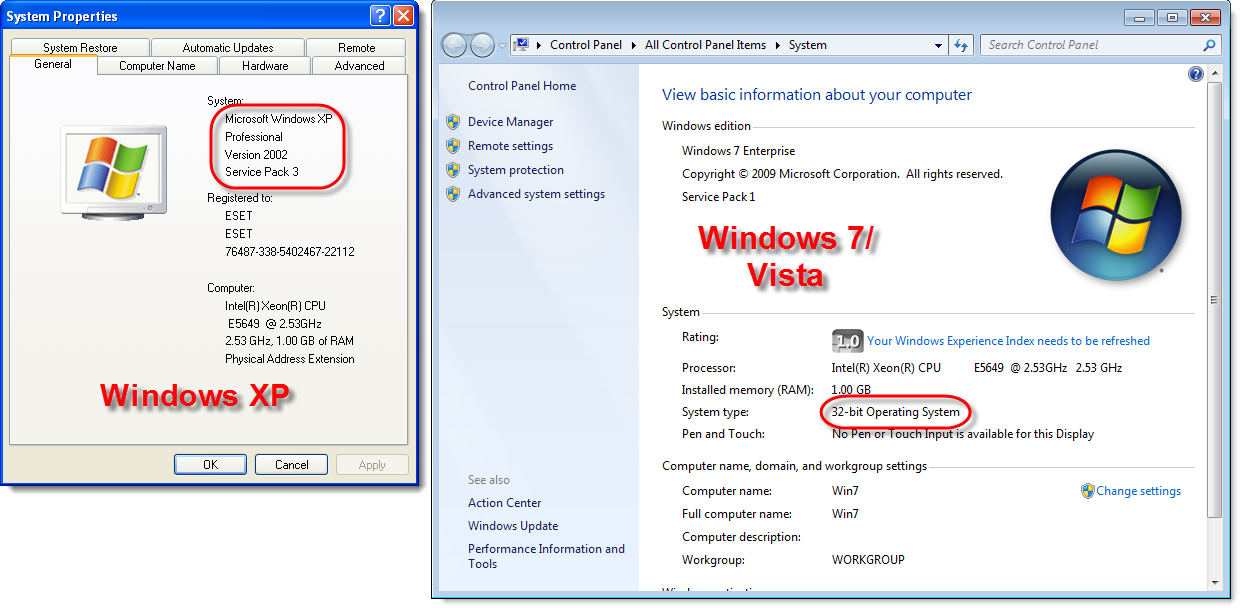Click the "32-bit Operating System" value
The image size is (1240, 608).
tap(896, 412)
